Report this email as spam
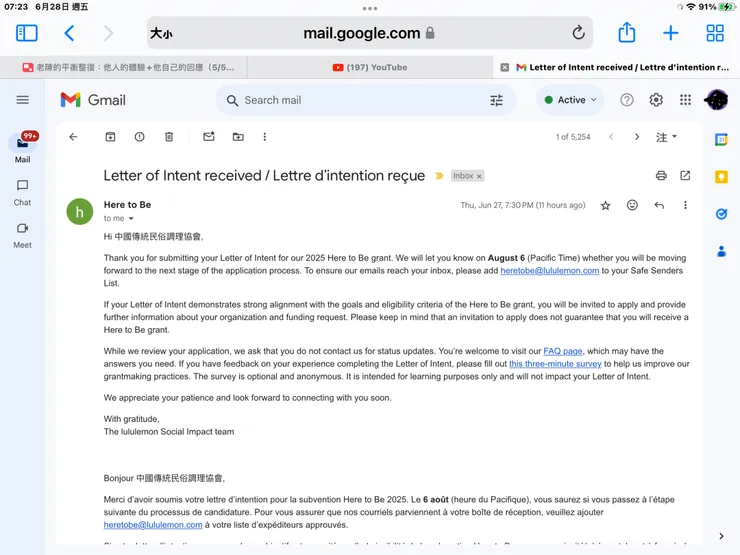740x555 pixels. click(139, 137)
